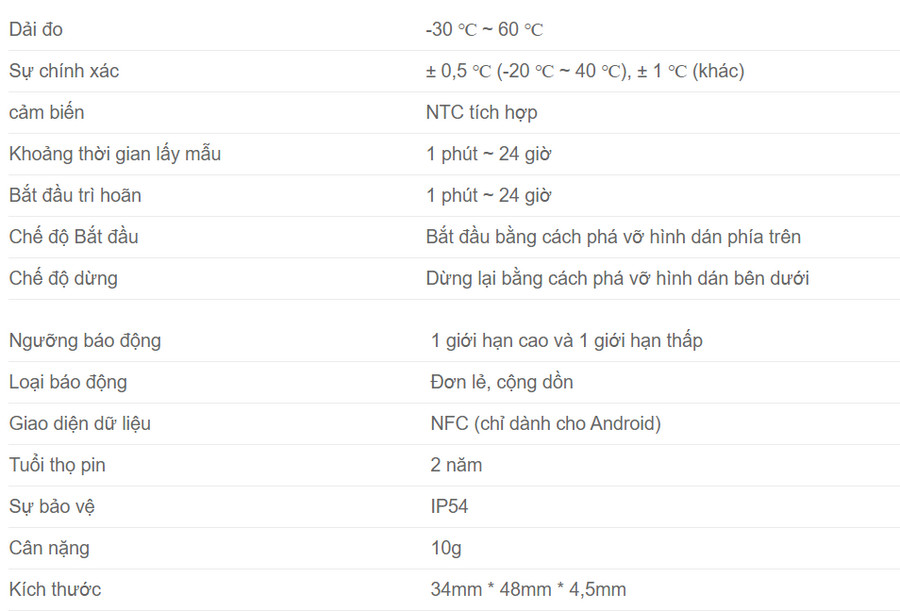The height and width of the screenshot is (611, 900).
Task: Click the "Ngưỡng báo động" label
Action: point(85,340)
